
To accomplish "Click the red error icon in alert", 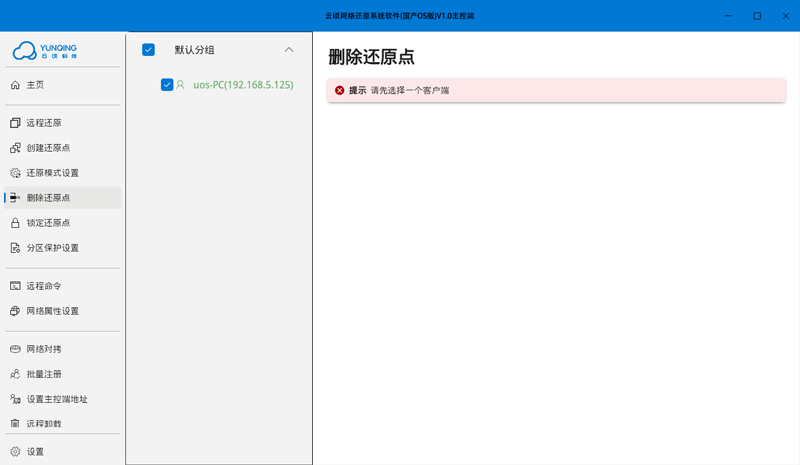I will click(339, 90).
